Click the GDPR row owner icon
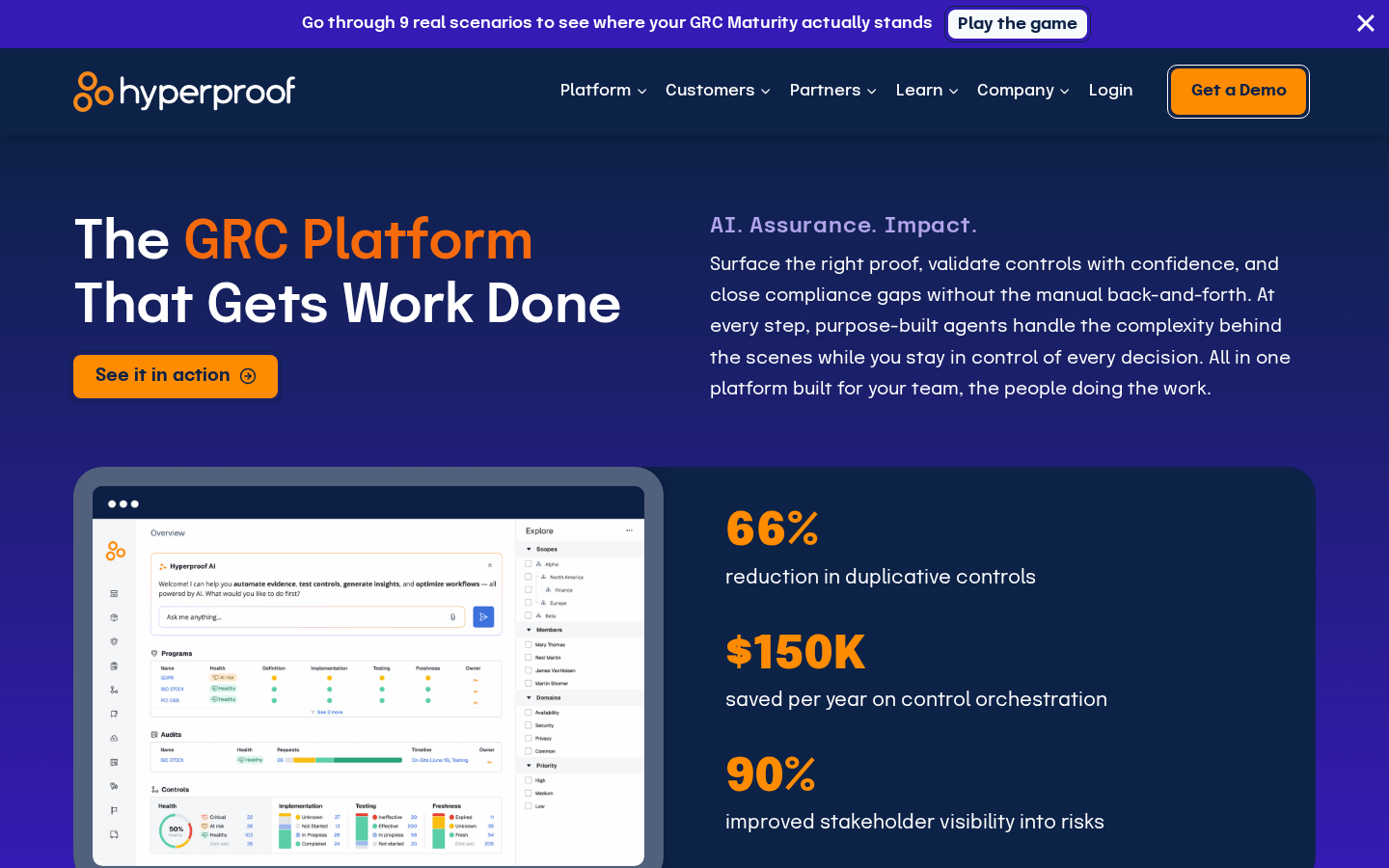 (476, 679)
